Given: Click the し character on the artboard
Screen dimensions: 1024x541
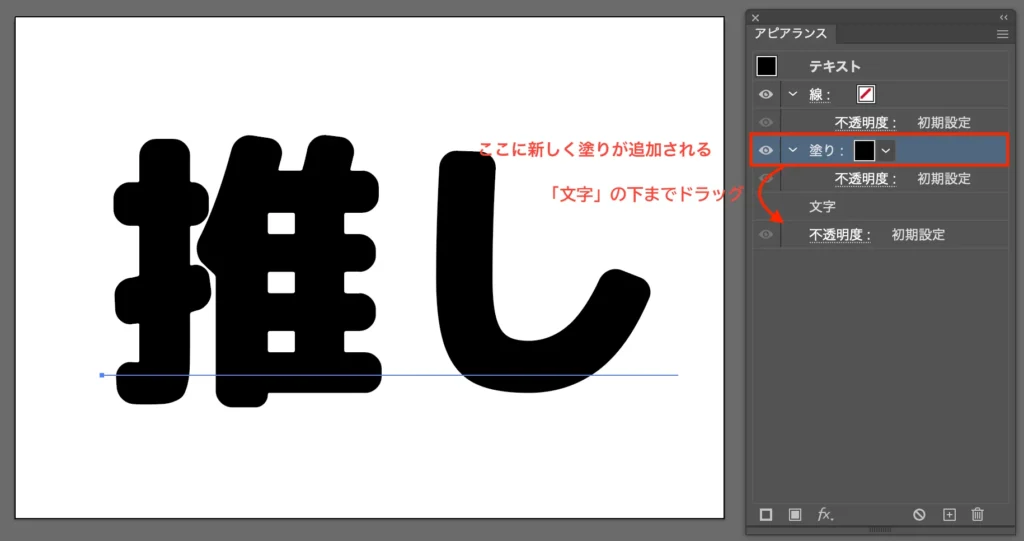Looking at the screenshot, I should 542,271.
